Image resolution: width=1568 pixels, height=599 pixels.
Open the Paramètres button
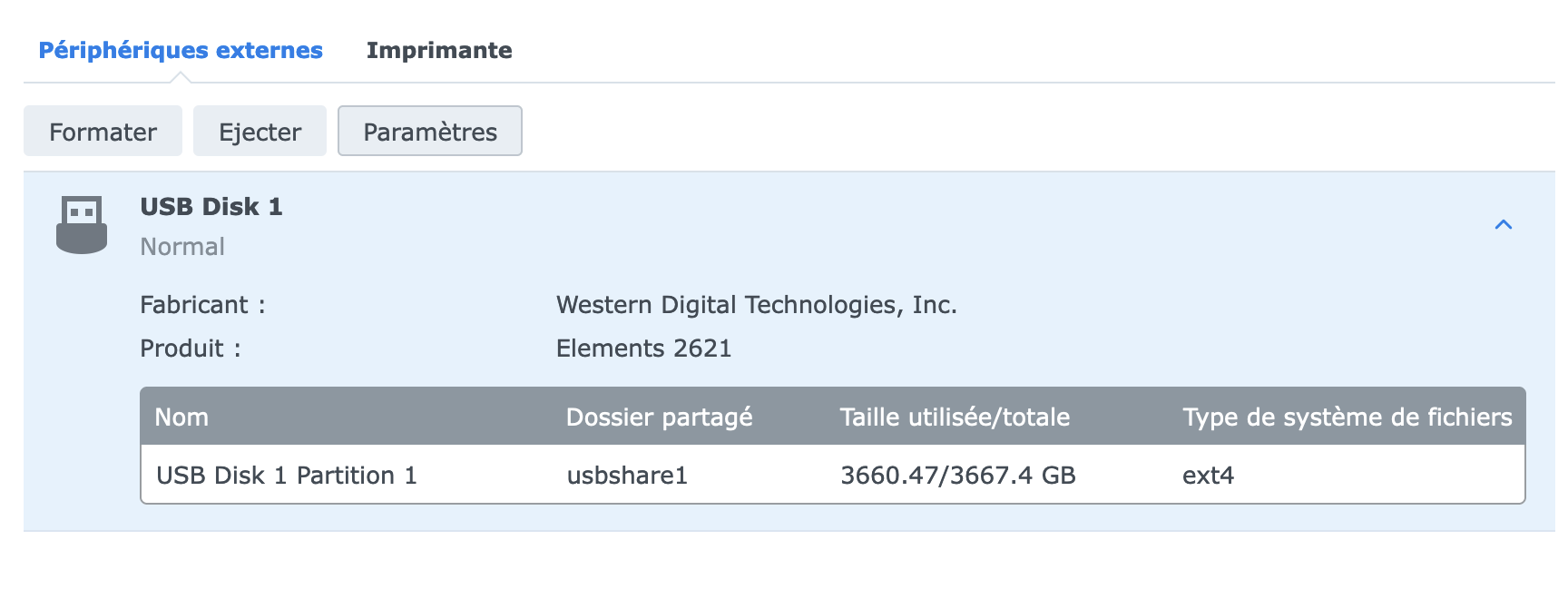[429, 132]
